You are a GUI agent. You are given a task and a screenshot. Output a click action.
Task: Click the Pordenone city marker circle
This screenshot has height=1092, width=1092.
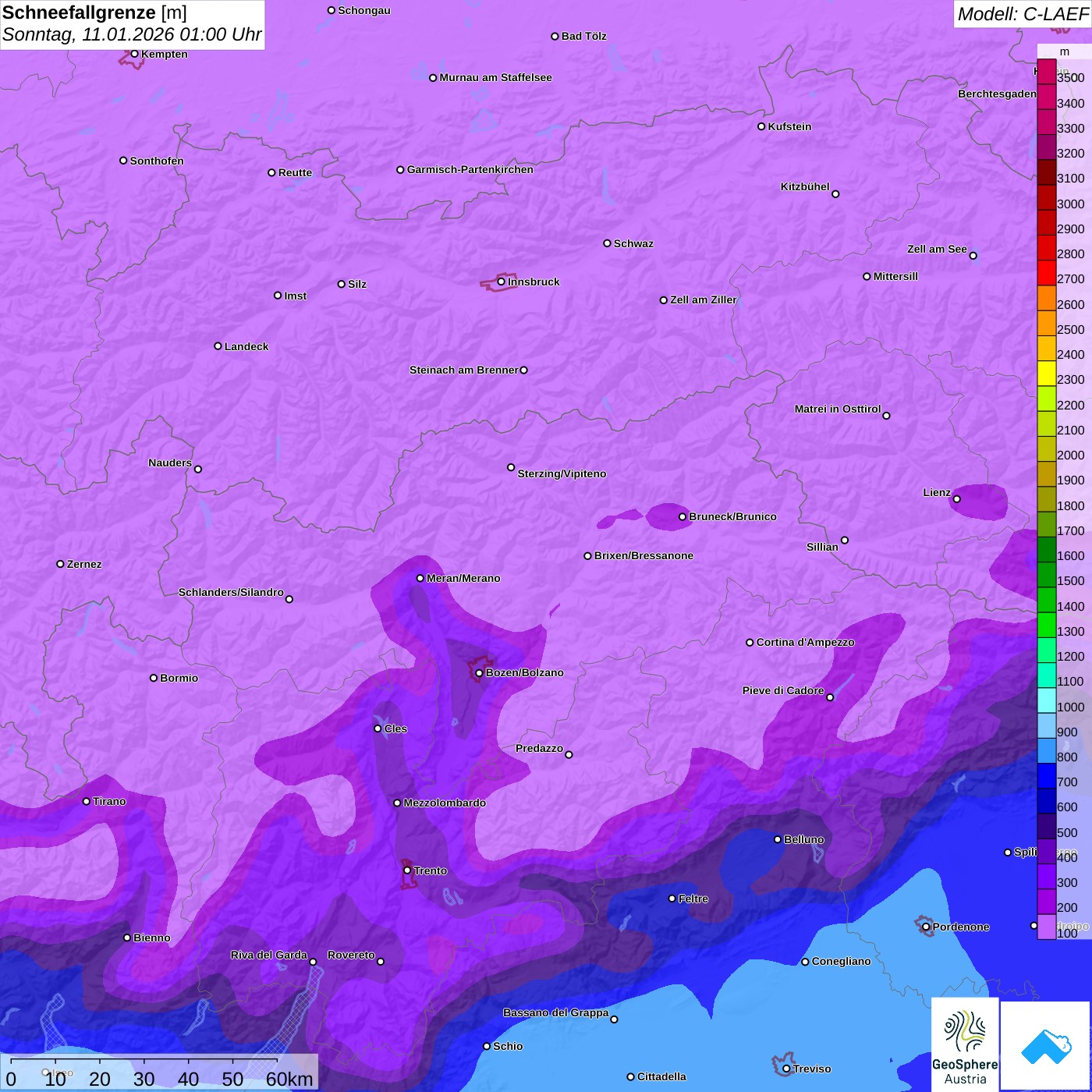[x=926, y=927]
